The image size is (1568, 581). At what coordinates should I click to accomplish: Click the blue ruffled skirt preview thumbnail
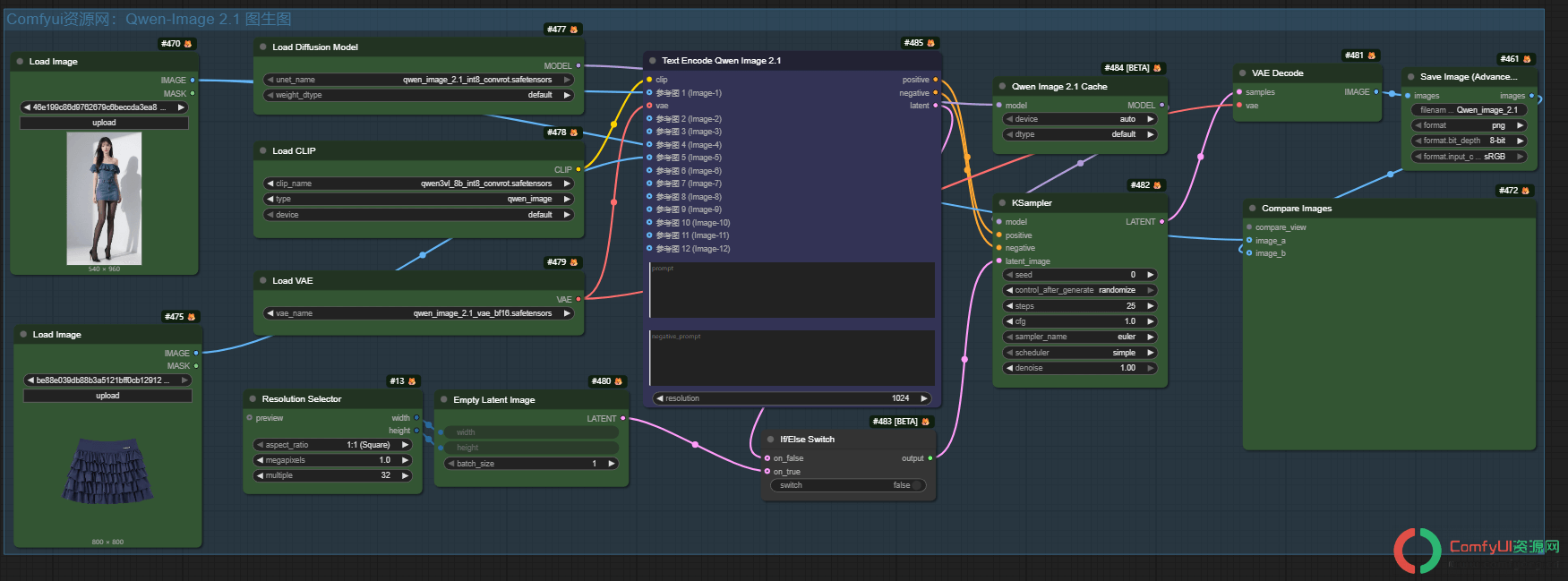click(107, 470)
